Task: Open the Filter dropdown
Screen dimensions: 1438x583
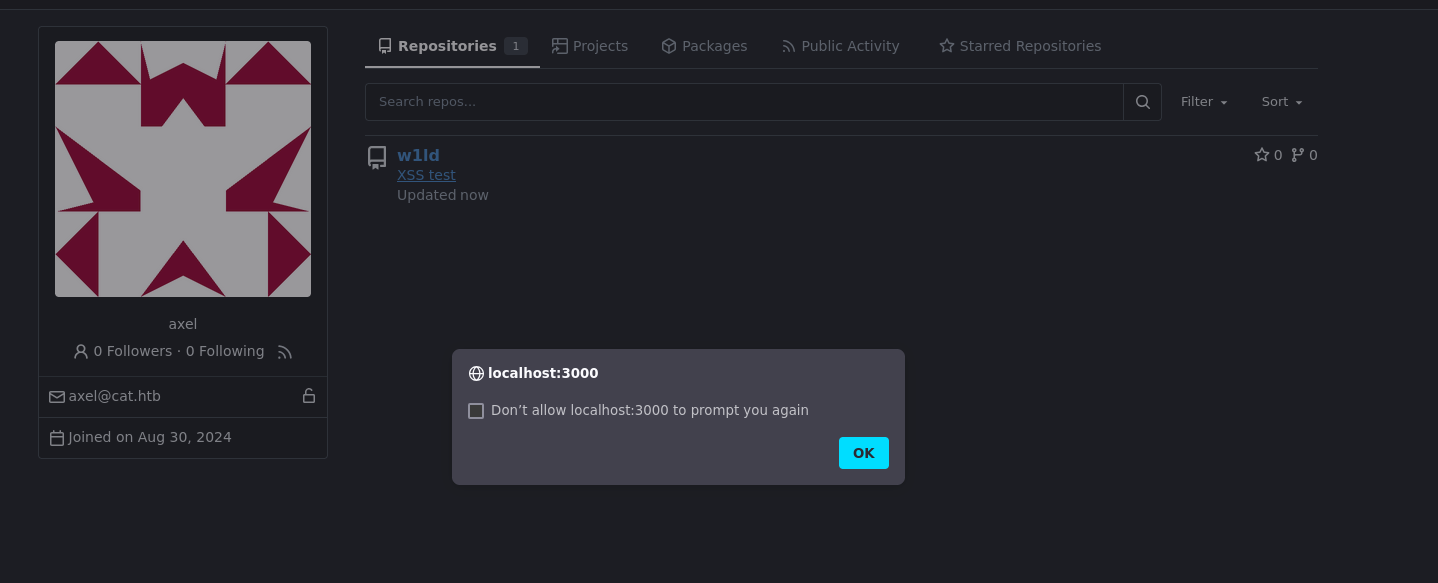Action: [1204, 102]
